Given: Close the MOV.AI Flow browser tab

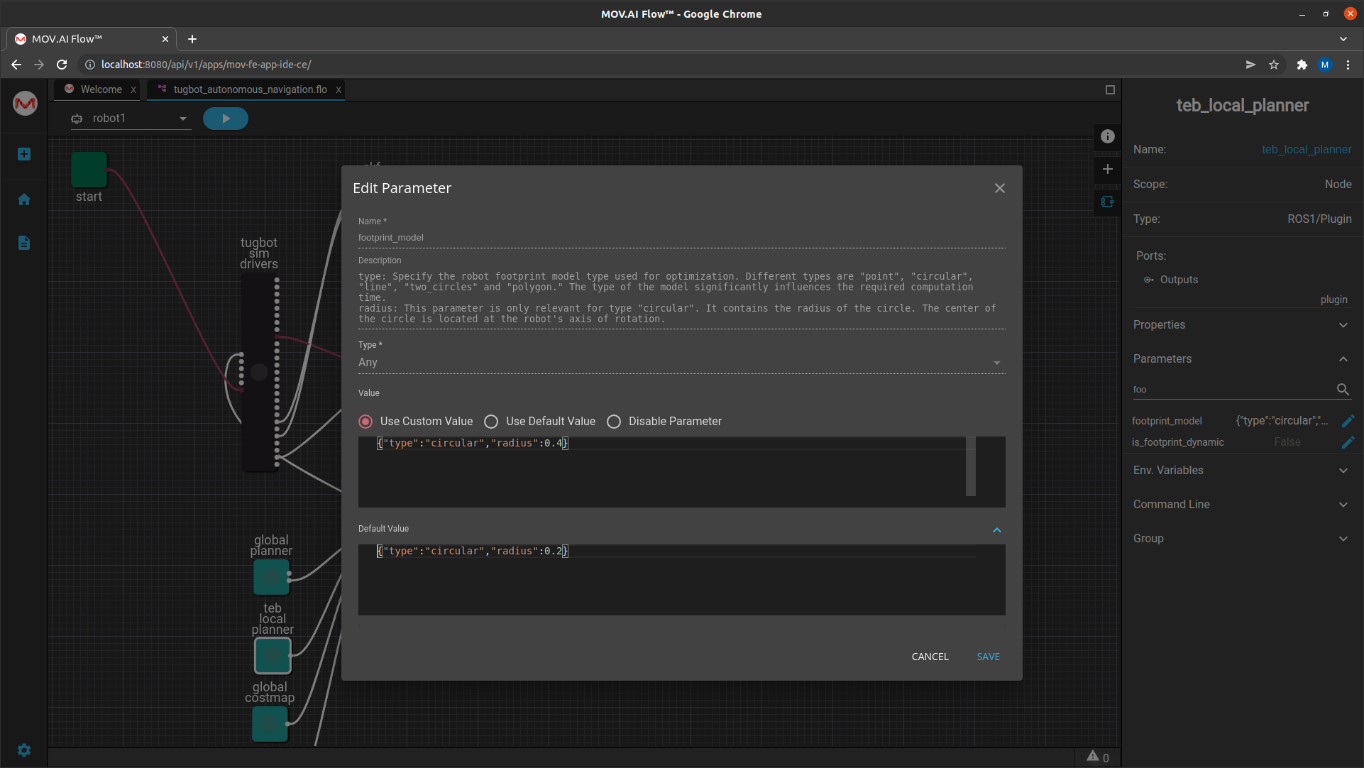Looking at the screenshot, I should 166,39.
